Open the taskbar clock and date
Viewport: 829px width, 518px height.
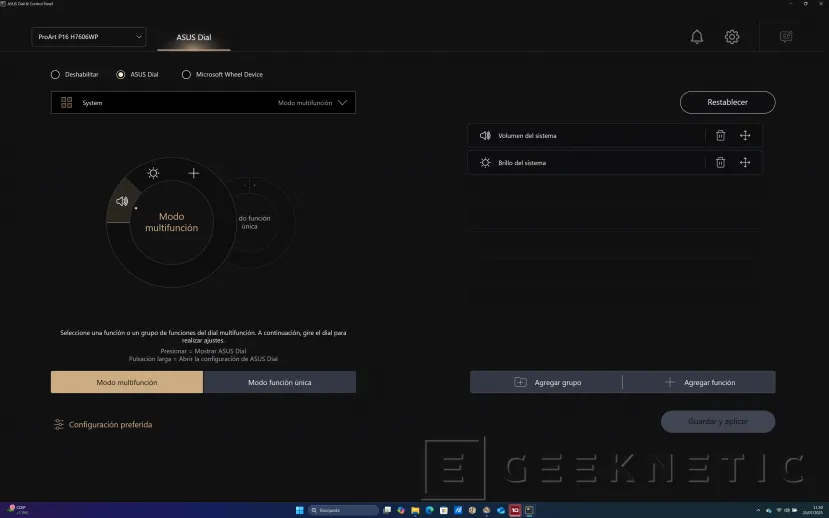click(812, 510)
